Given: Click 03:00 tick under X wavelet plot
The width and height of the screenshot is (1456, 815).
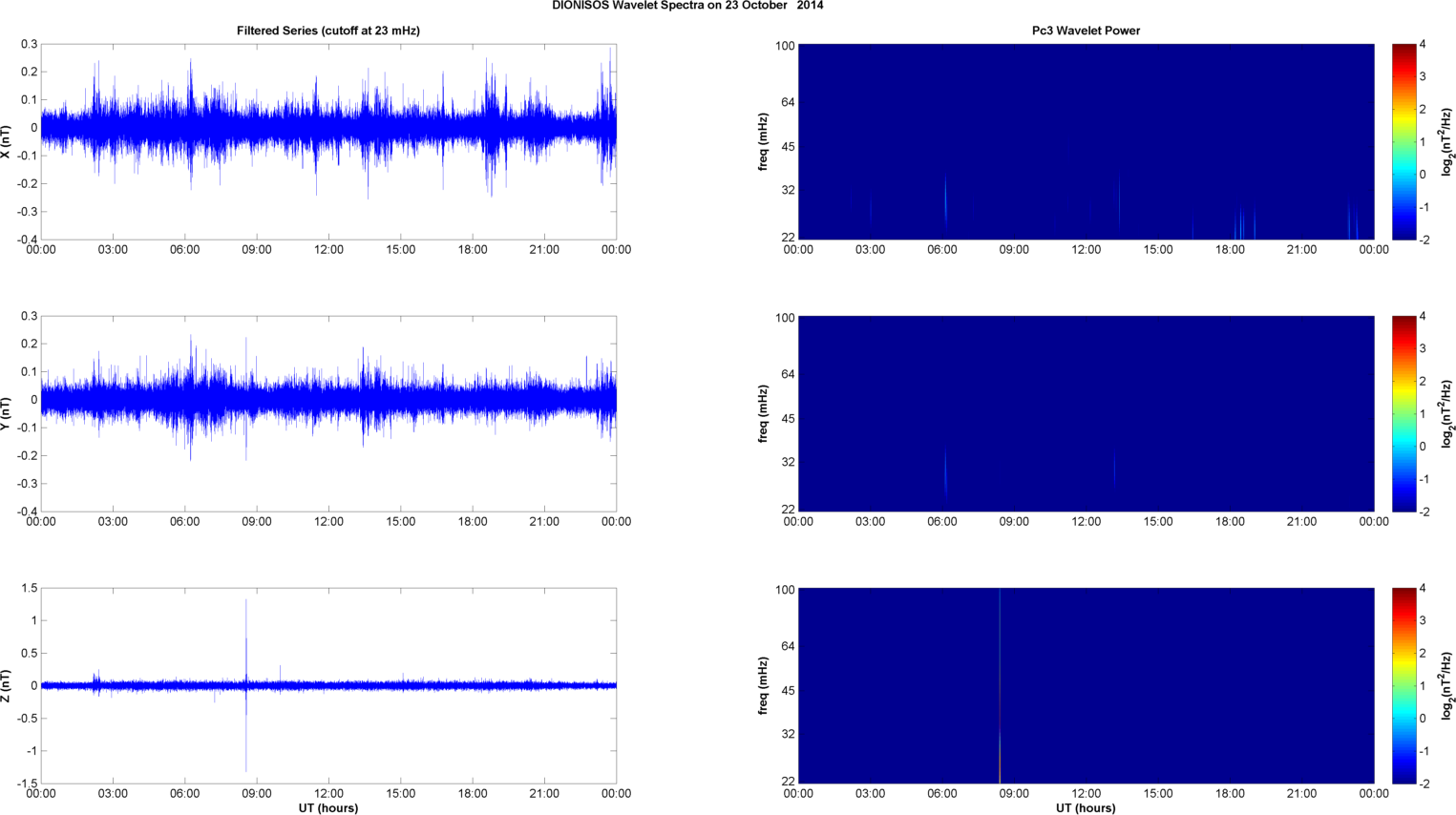Looking at the screenshot, I should pyautogui.click(x=870, y=250).
